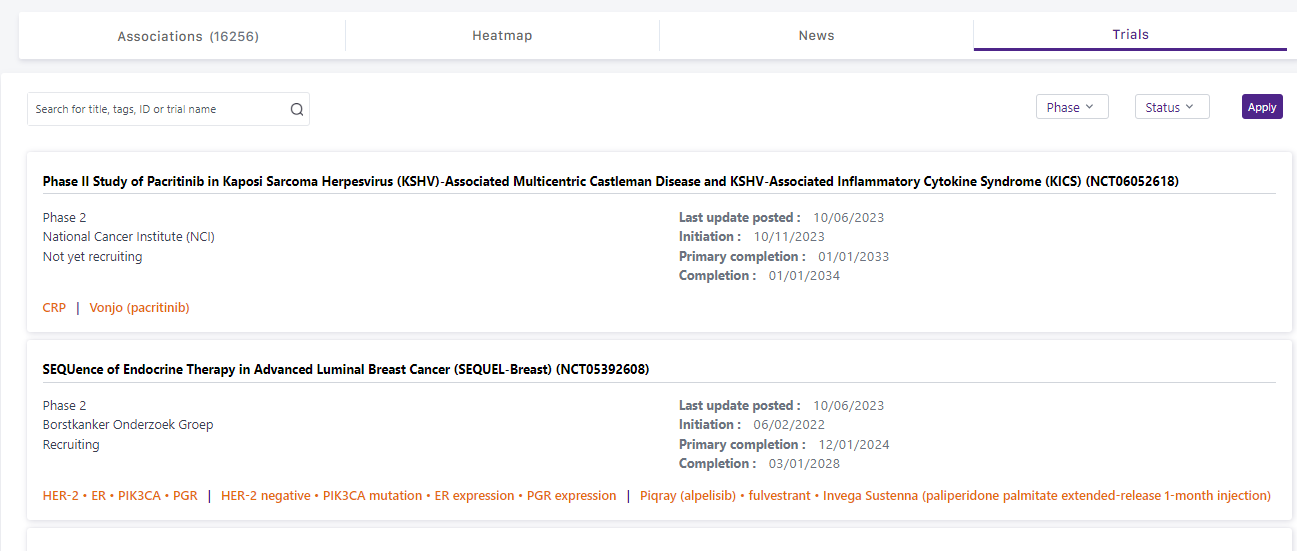Open the Heatmap tab
Viewport: 1297px width, 551px height.
[502, 36]
